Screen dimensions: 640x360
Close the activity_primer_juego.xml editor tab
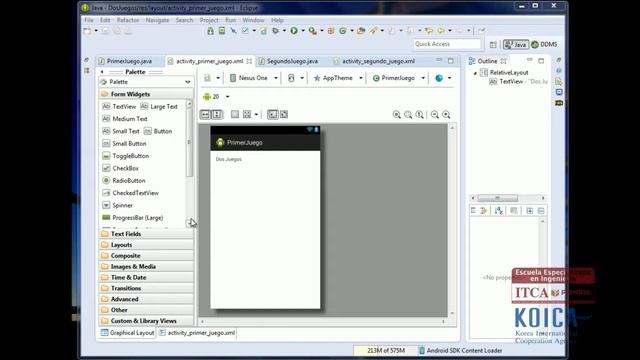pos(249,61)
